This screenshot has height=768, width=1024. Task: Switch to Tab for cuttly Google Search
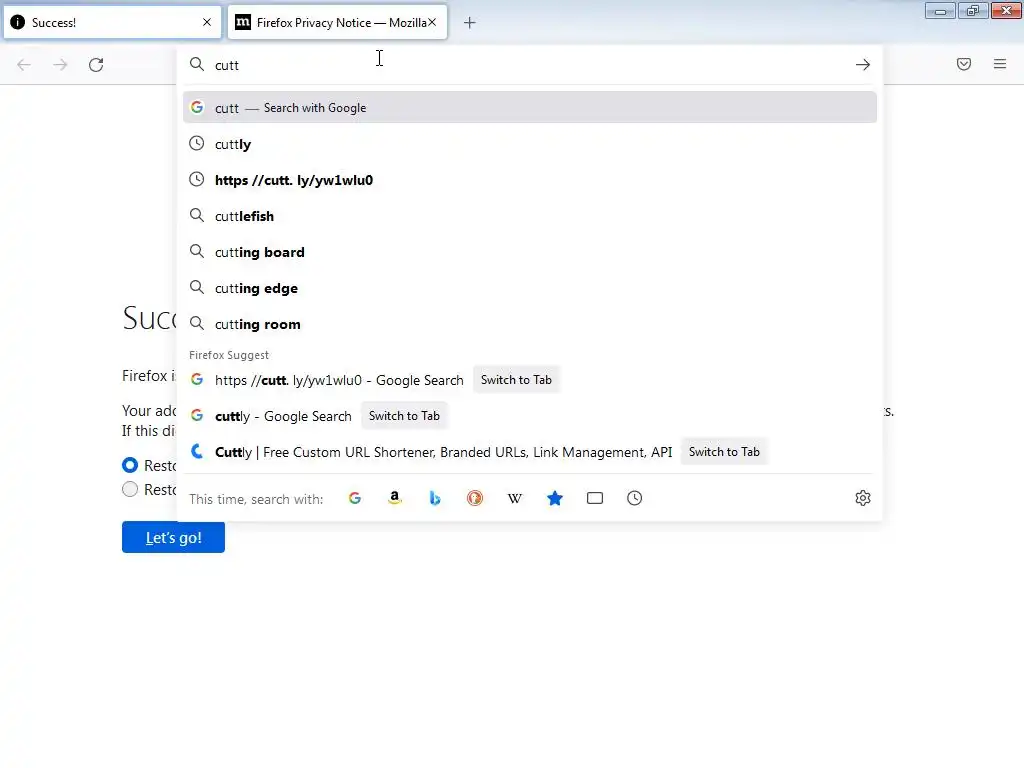(404, 416)
